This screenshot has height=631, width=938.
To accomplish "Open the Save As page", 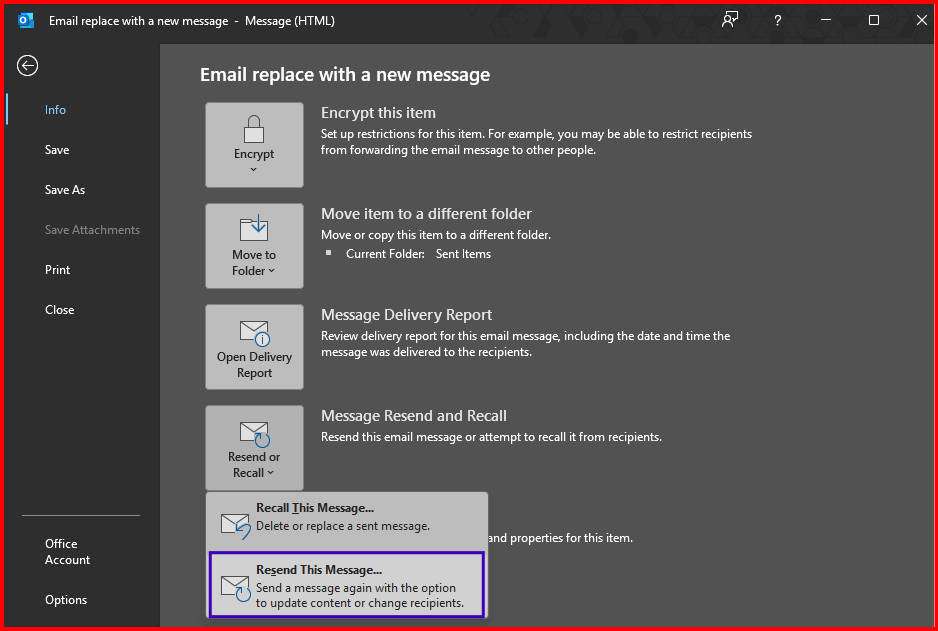I will 65,190.
